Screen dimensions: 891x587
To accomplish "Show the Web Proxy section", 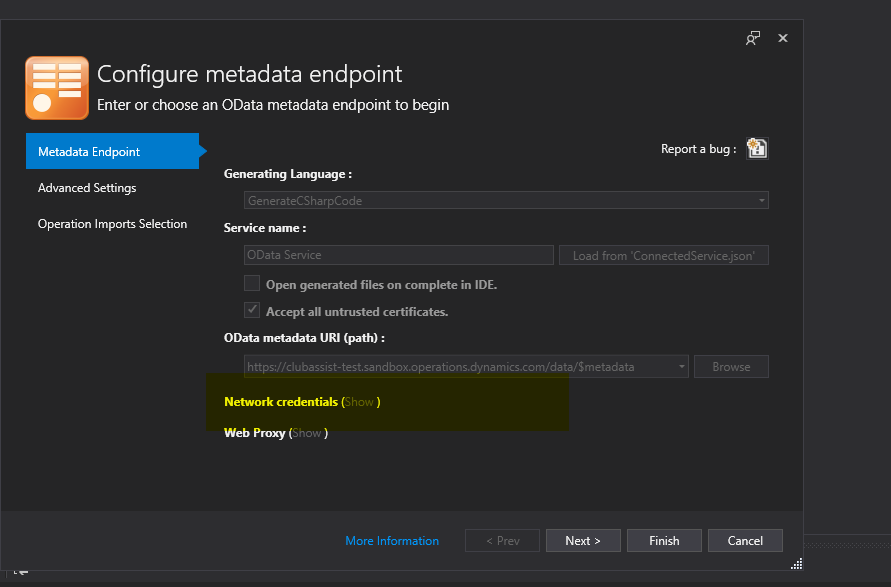I will click(x=307, y=433).
